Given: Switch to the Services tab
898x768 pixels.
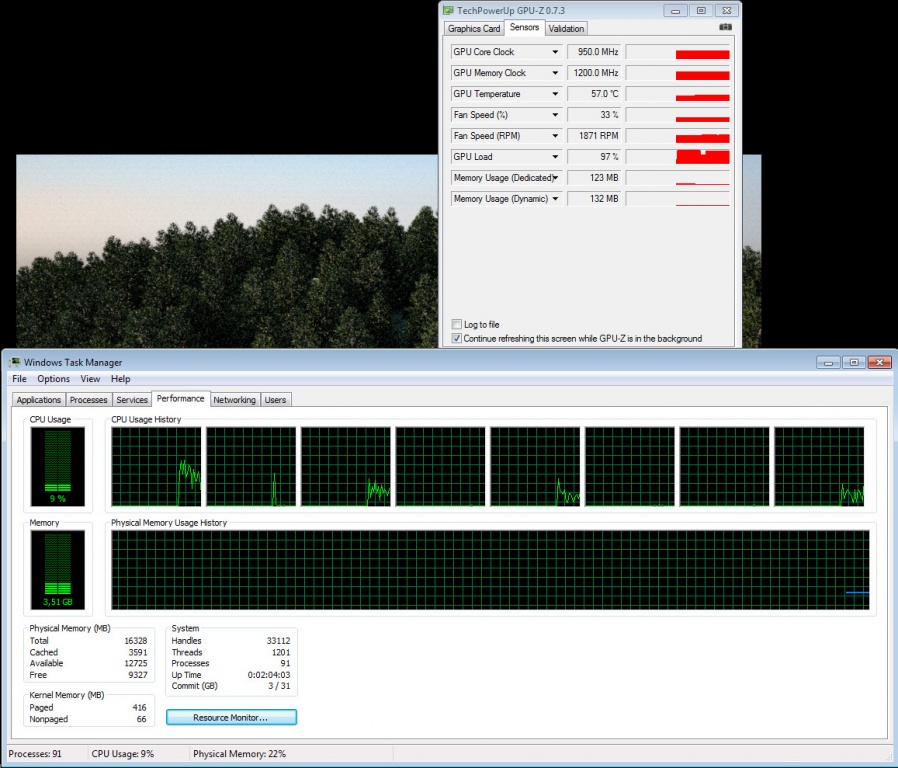Looking at the screenshot, I should pos(132,400).
